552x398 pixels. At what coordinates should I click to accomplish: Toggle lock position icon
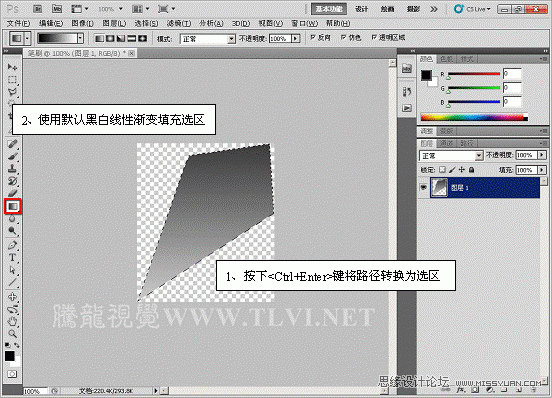click(462, 170)
